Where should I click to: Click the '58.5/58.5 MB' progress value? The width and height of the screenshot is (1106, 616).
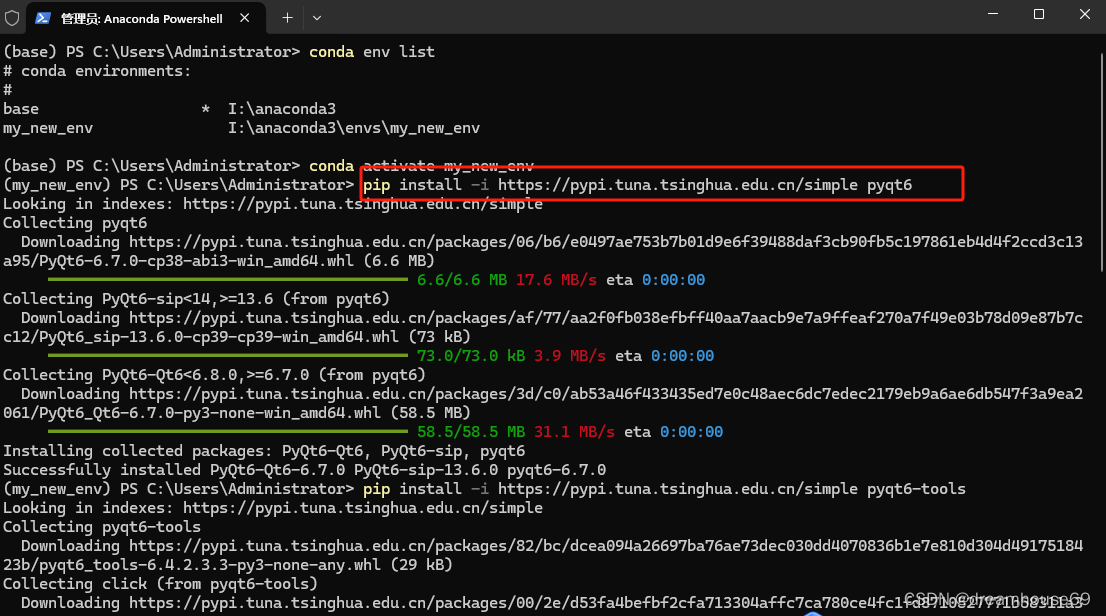pos(470,431)
